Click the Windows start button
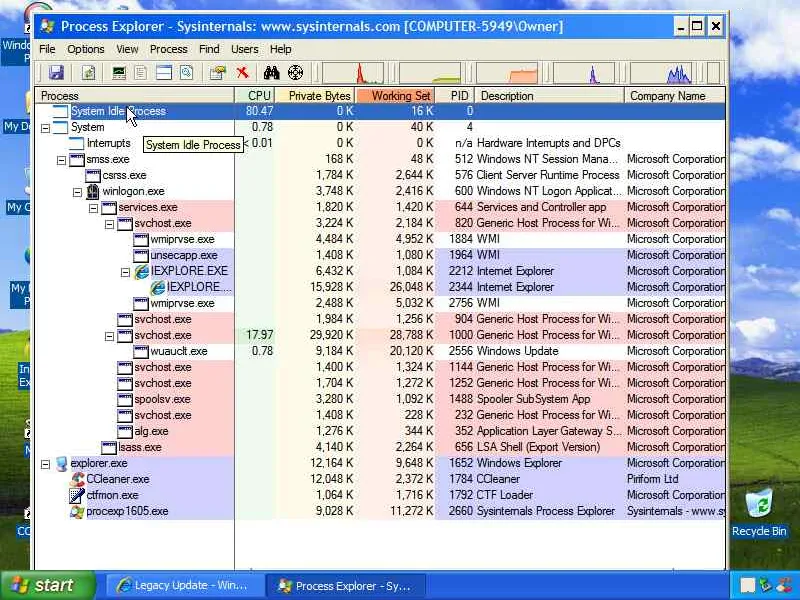 click(47, 585)
